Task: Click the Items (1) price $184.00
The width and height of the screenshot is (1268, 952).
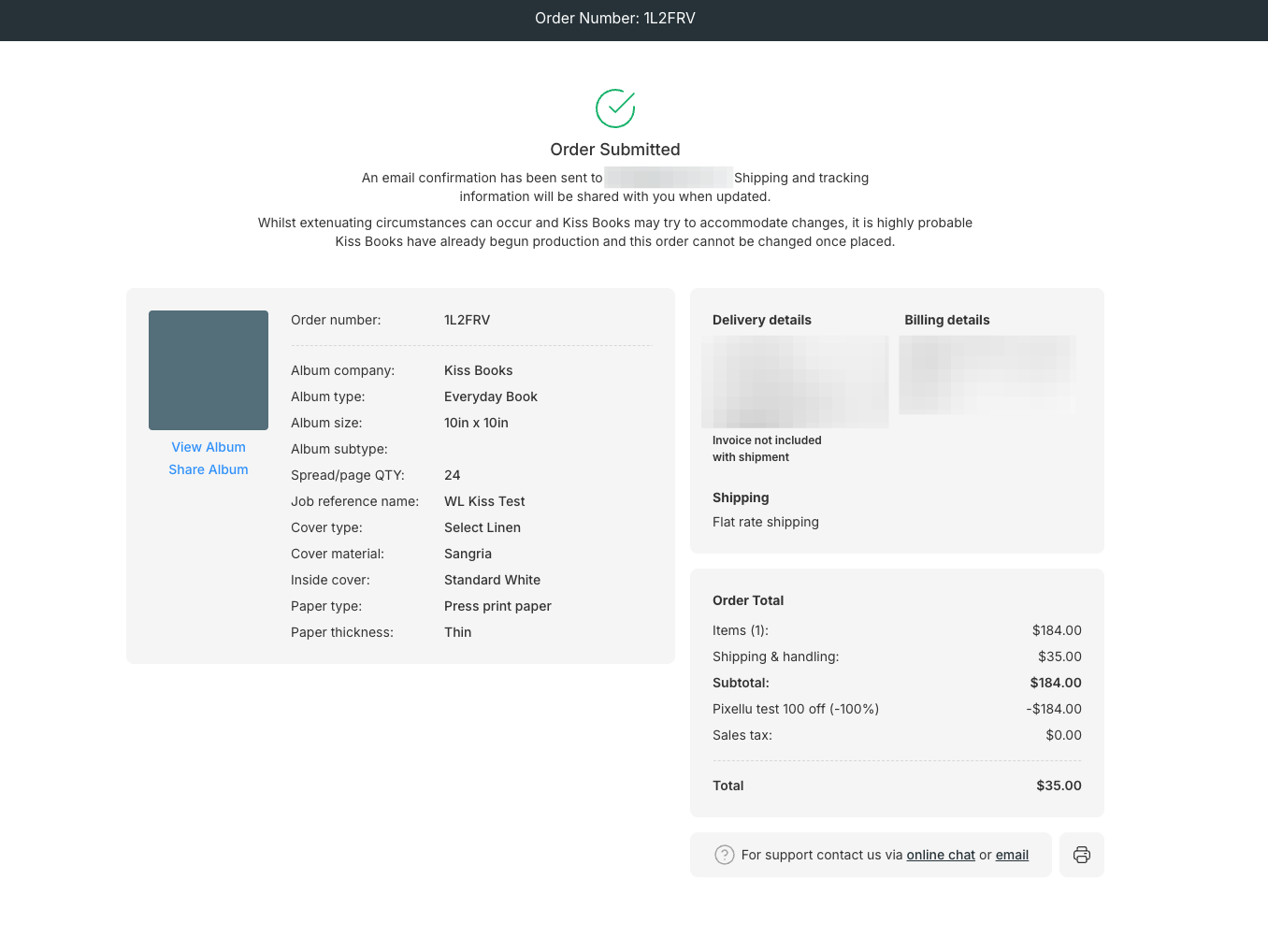Action: click(x=1057, y=630)
